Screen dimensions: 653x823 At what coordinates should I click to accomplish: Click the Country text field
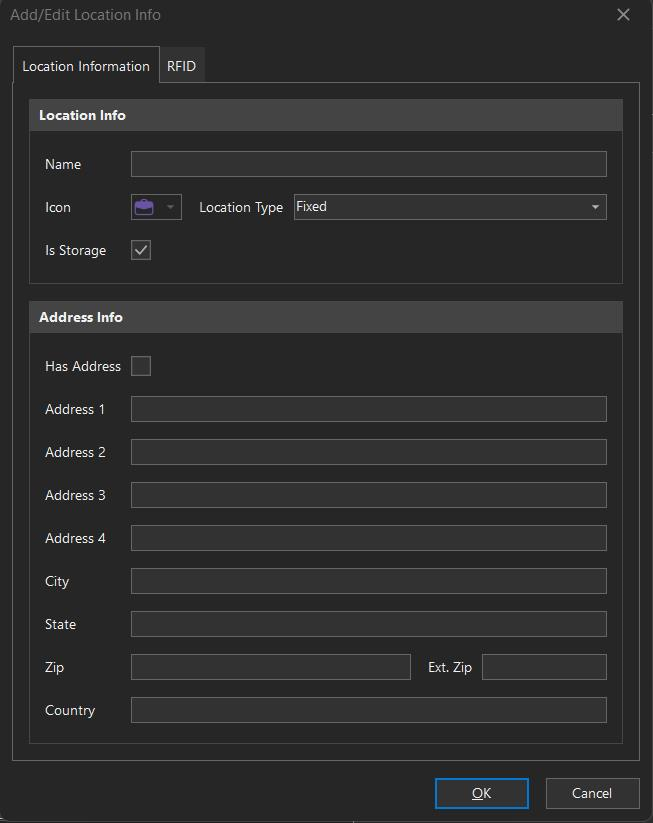pos(368,710)
